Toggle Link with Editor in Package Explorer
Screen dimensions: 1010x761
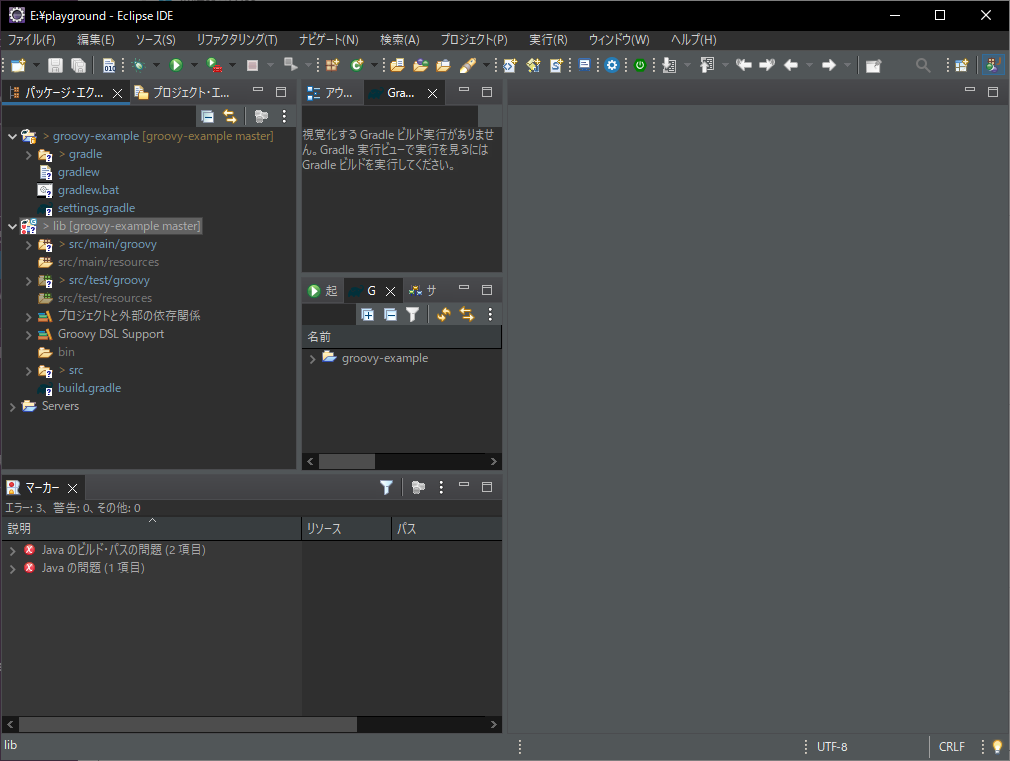coord(230,116)
